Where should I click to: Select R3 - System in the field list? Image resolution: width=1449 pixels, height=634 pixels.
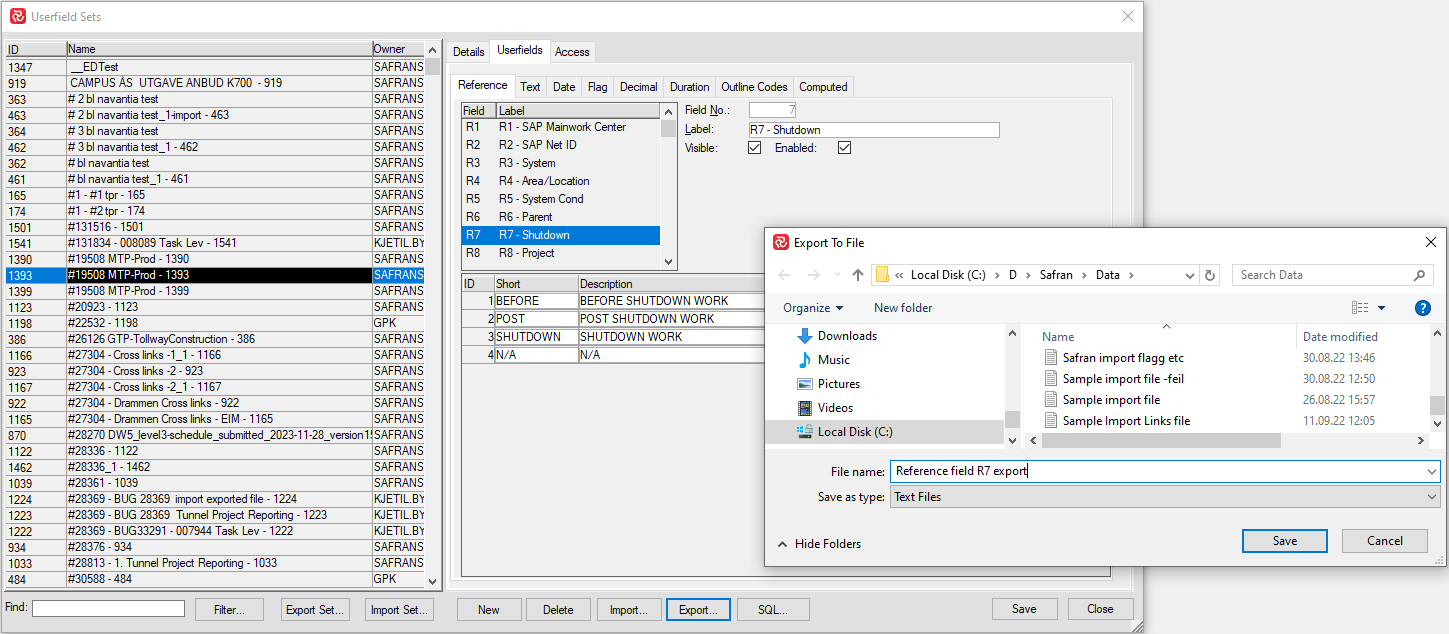560,163
